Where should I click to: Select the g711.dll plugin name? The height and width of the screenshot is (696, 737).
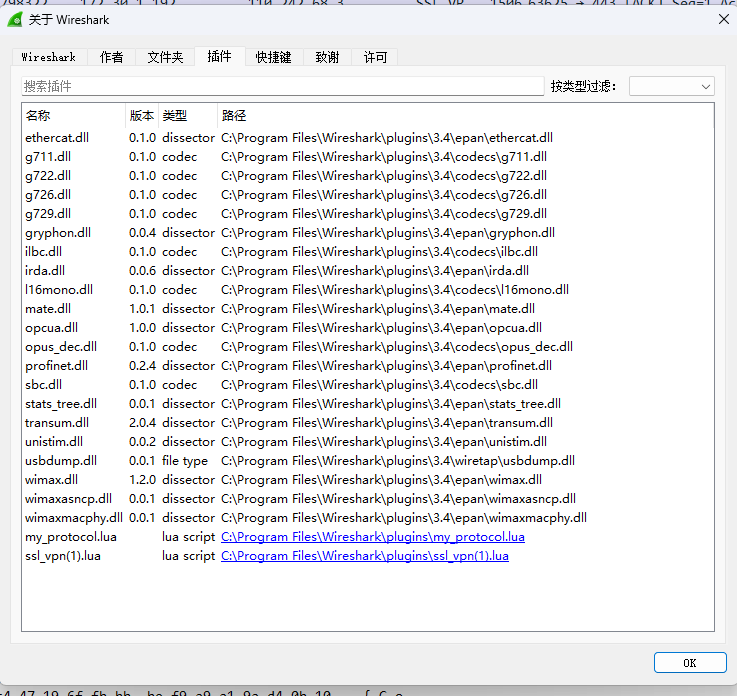tap(48, 157)
